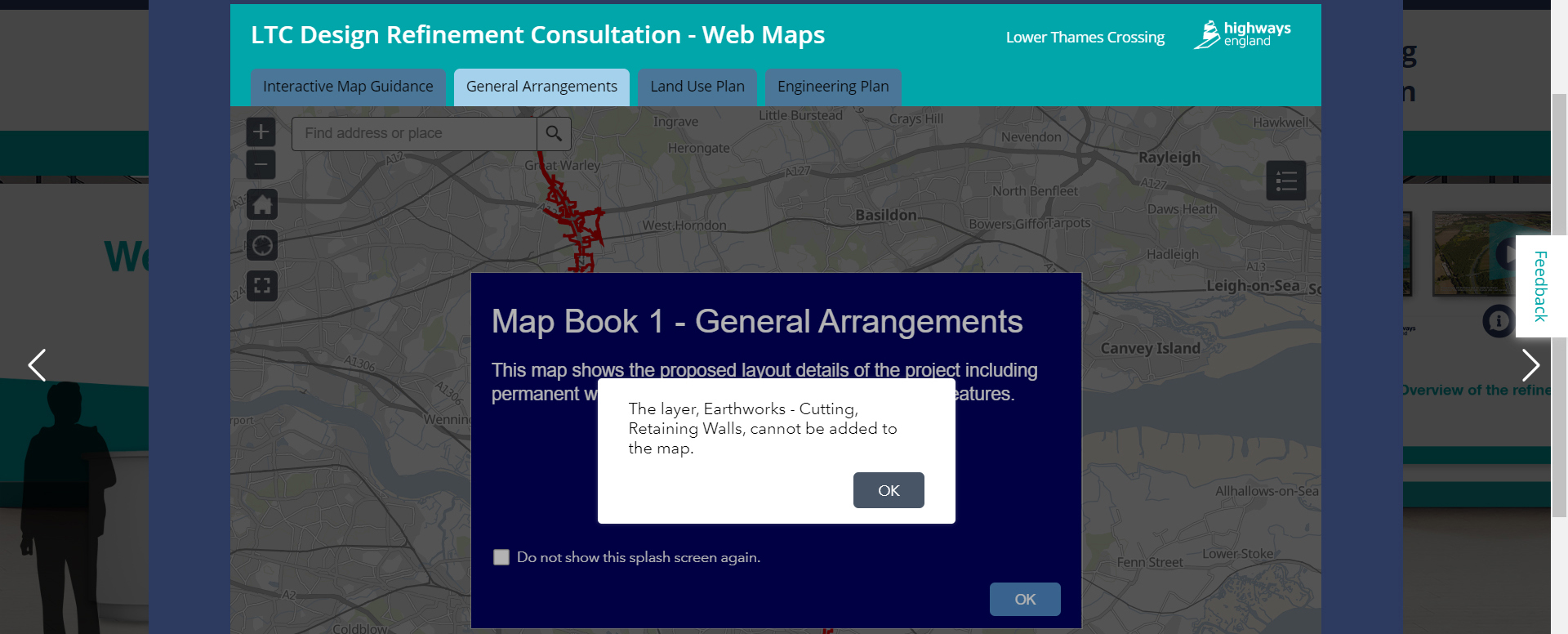Screen dimensions: 1568x634
Task: Click the page vertical scrollbar
Action: coord(1559,305)
